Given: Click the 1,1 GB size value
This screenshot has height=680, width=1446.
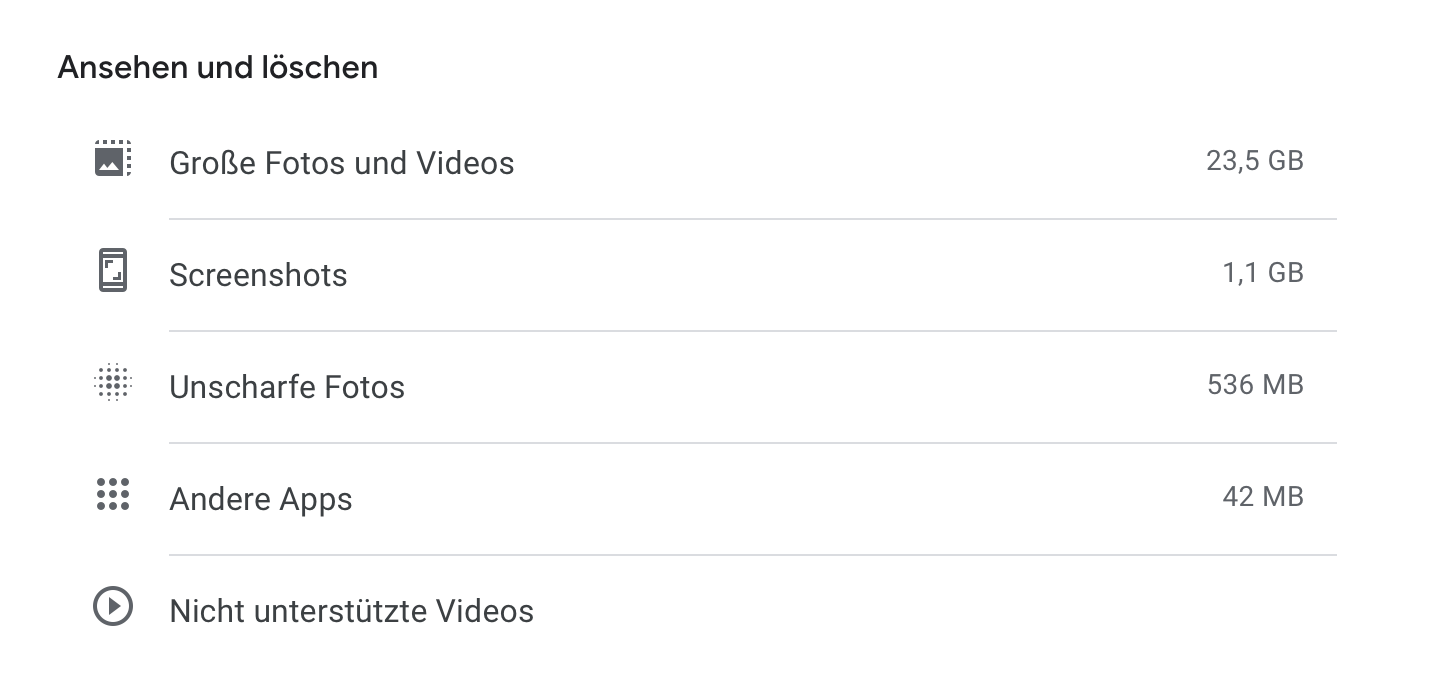Looking at the screenshot, I should pyautogui.click(x=1263, y=273).
